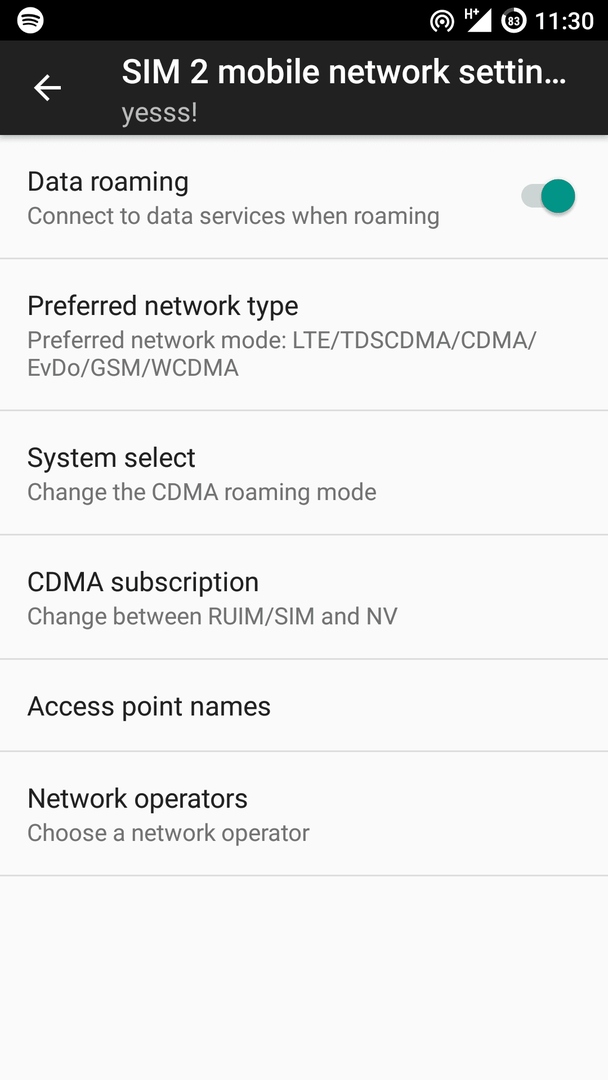The height and width of the screenshot is (1080, 608).
Task: Open Preferred network type selector
Action: pyautogui.click(x=304, y=335)
